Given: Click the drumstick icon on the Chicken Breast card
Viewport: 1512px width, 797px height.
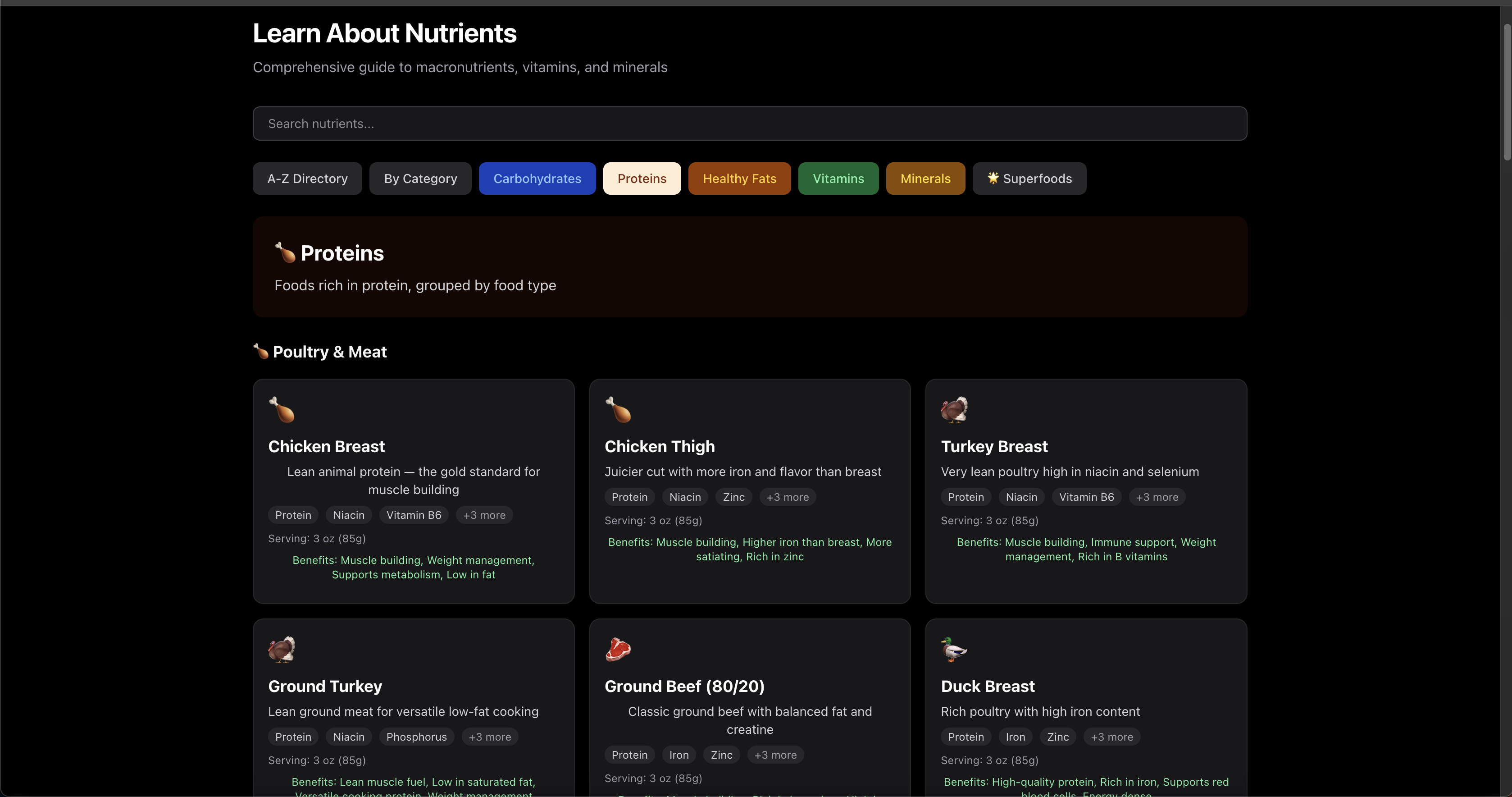Looking at the screenshot, I should 281,409.
